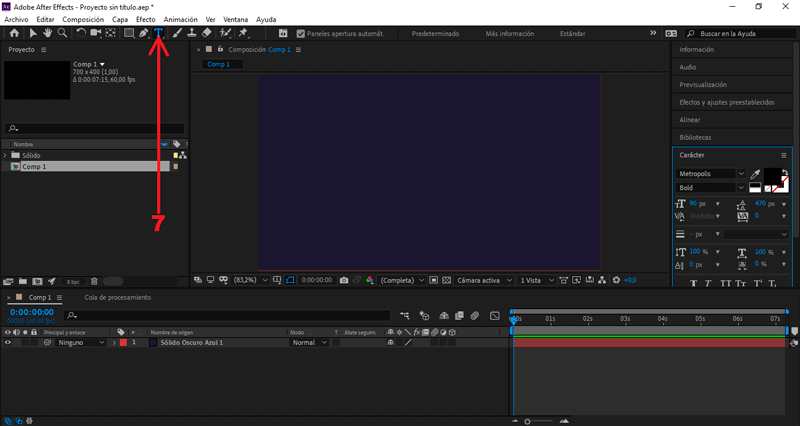Viewport: 800px width, 426px height.
Task: Select the Eraser tool
Action: point(206,33)
